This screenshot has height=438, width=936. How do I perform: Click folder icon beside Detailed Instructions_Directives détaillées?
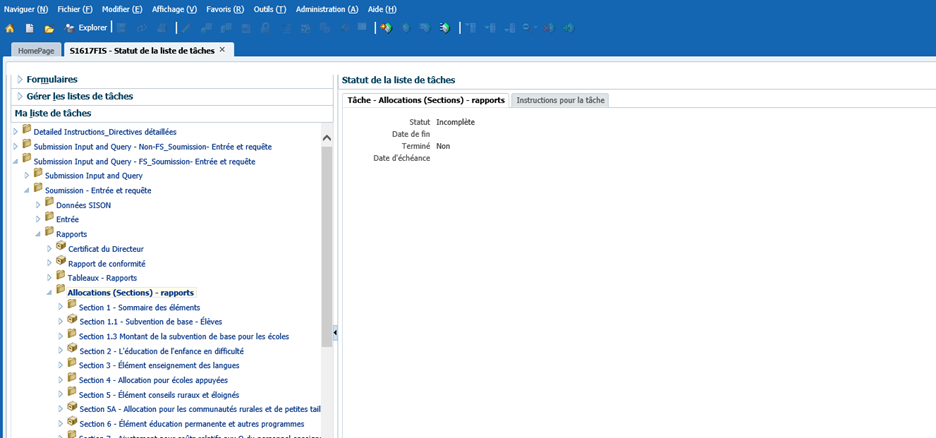click(26, 129)
